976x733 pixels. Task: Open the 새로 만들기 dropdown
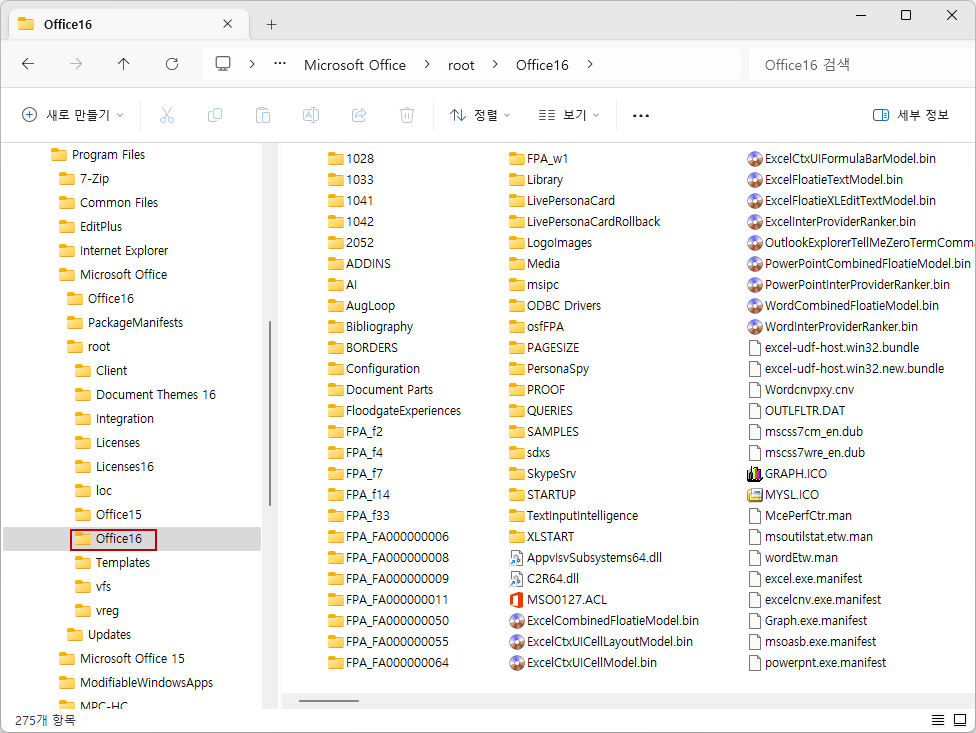click(x=73, y=115)
